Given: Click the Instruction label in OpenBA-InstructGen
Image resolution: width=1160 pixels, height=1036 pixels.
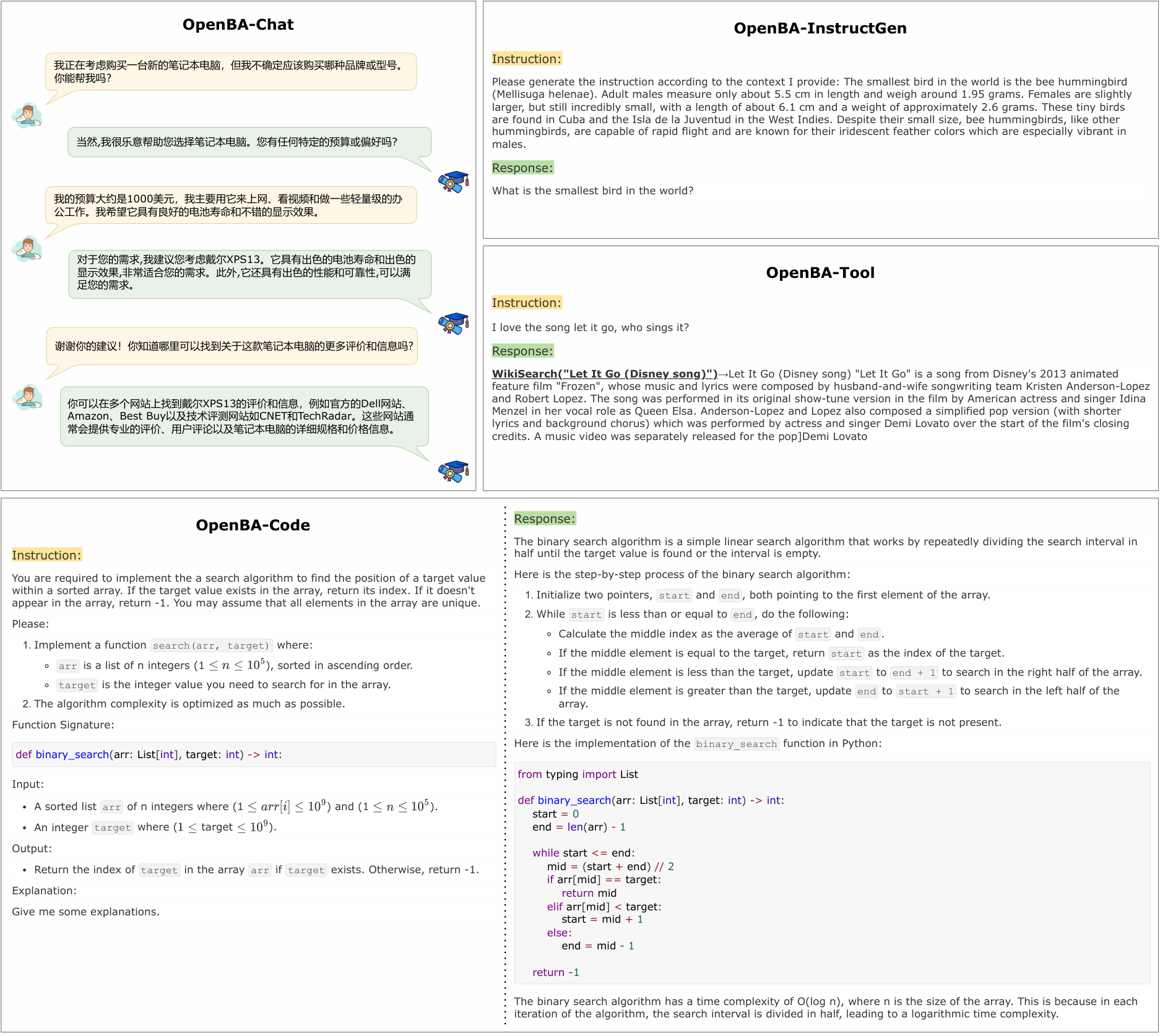Looking at the screenshot, I should point(527,59).
